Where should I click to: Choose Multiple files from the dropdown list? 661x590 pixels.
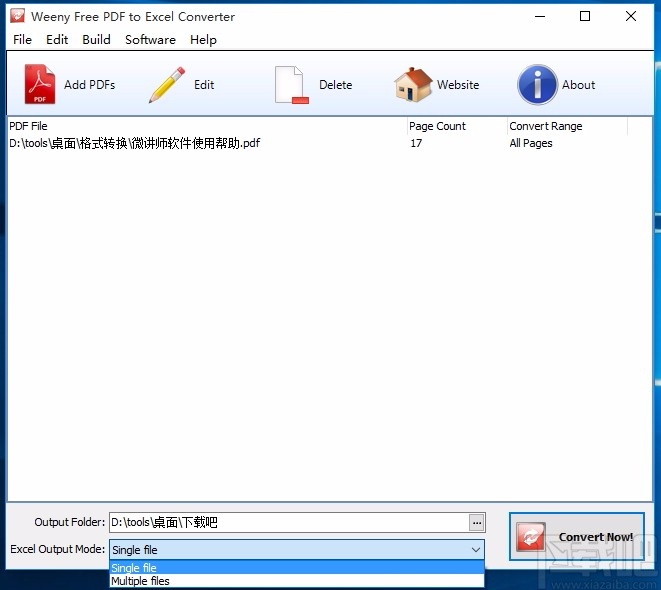pyautogui.click(x=297, y=581)
